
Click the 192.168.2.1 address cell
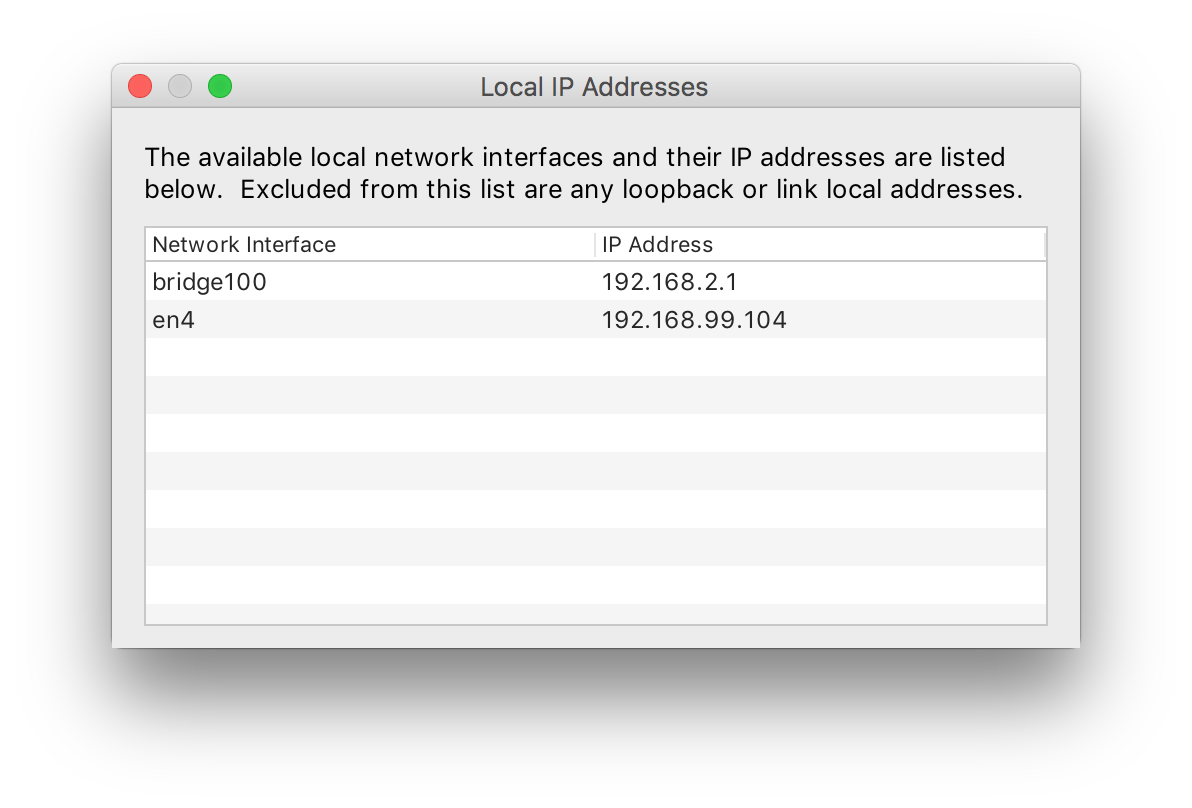coord(669,282)
